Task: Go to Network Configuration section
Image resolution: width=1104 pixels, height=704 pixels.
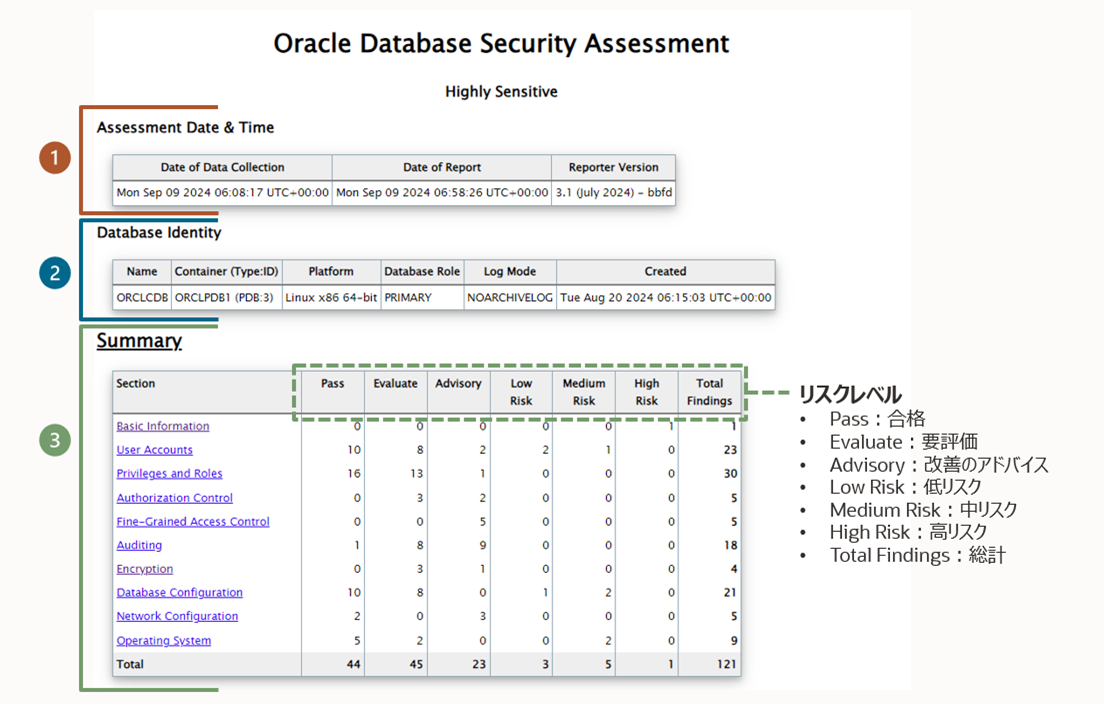Action: [177, 617]
